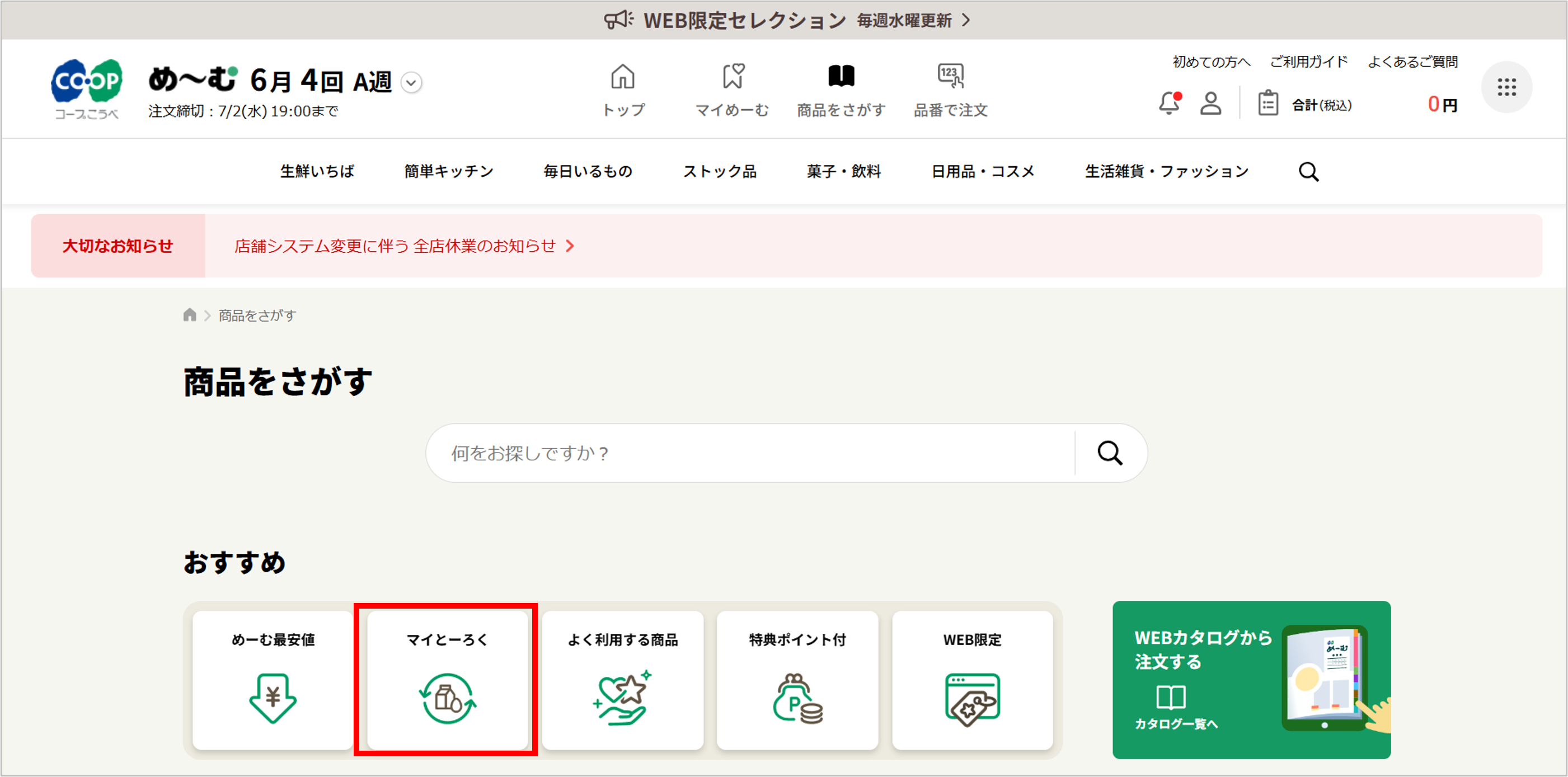This screenshot has width=1568, height=777.
Task: Open the user account icon
Action: pyautogui.click(x=1211, y=103)
